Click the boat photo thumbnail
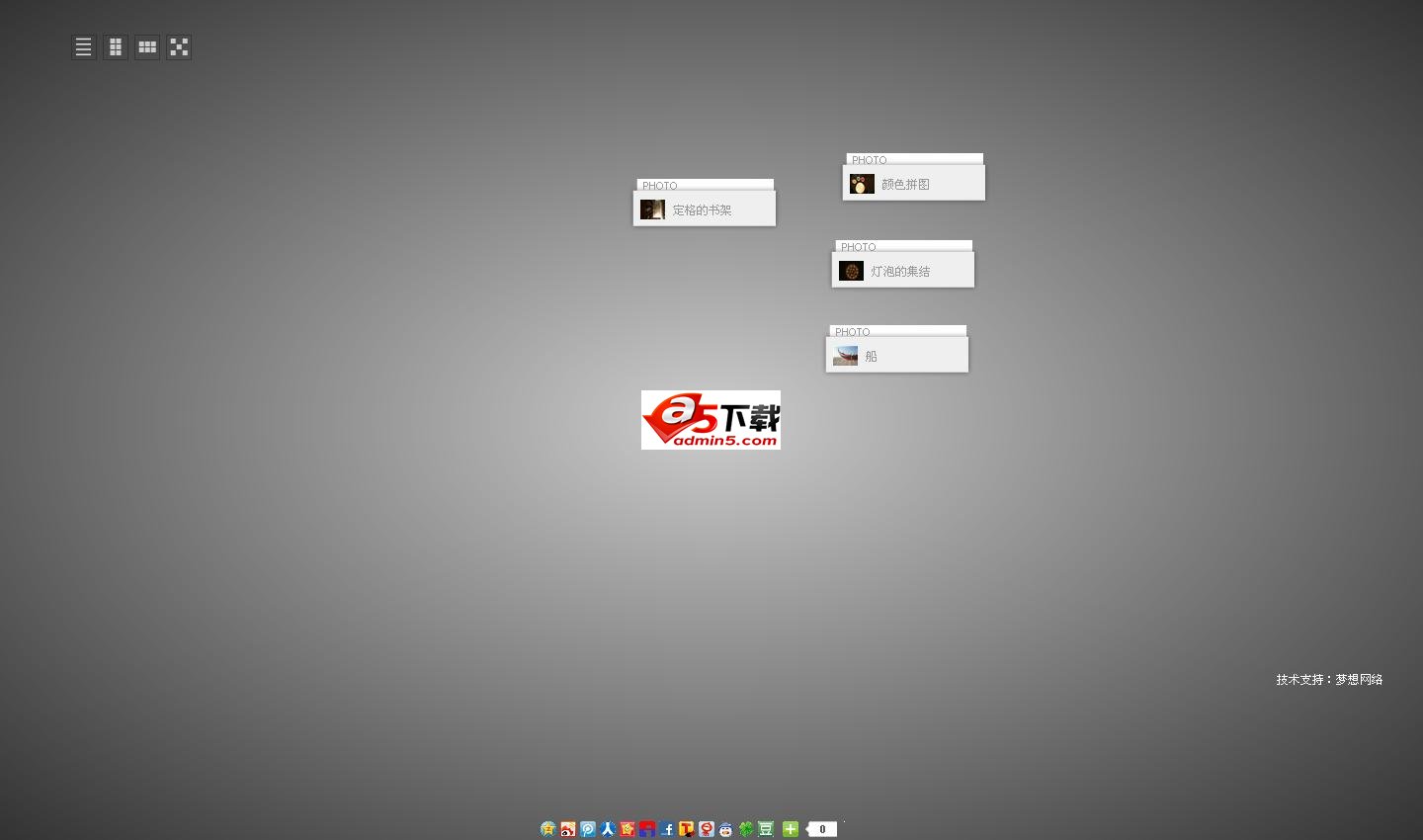 [846, 356]
